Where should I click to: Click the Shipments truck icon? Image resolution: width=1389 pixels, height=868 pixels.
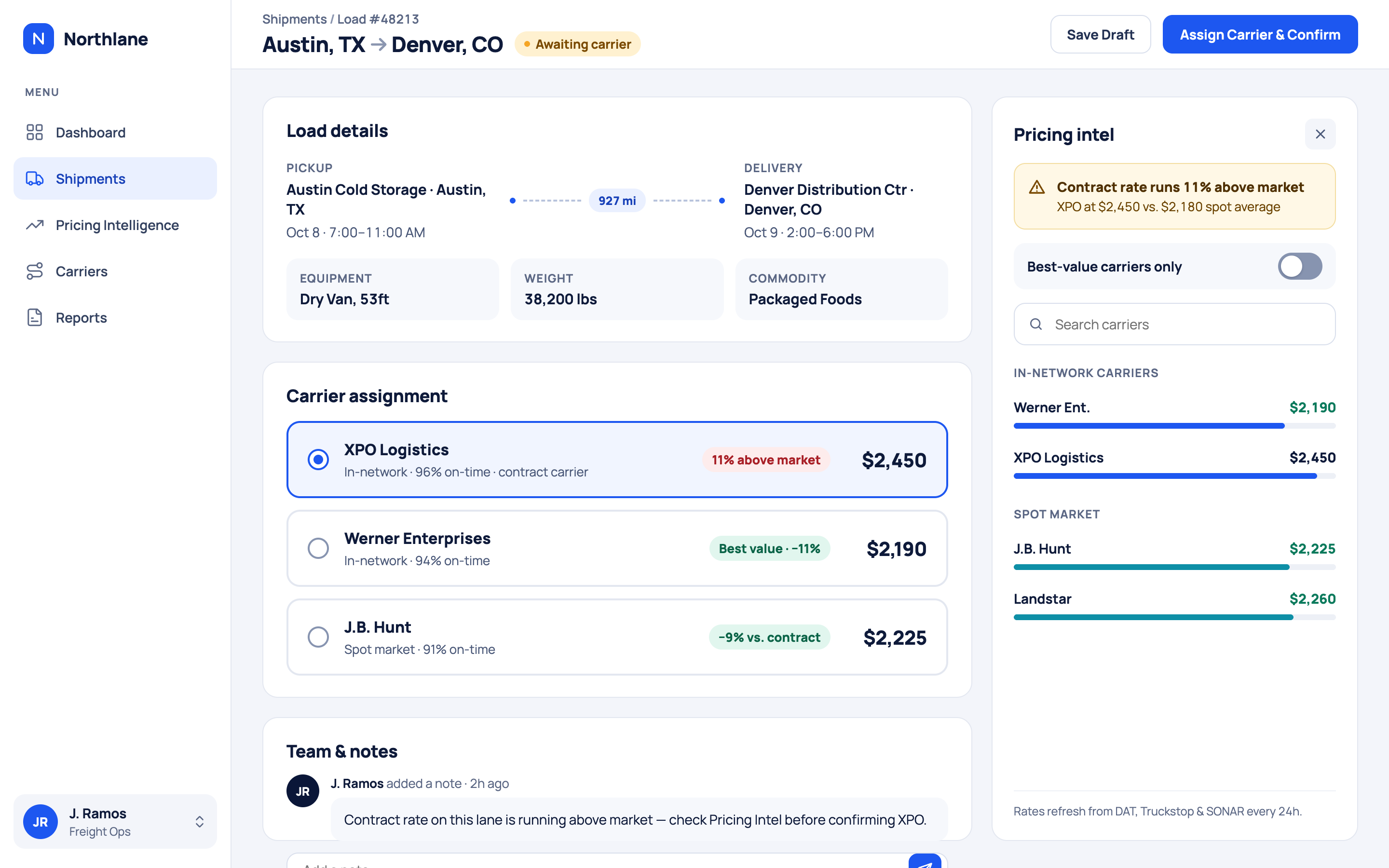[34, 178]
